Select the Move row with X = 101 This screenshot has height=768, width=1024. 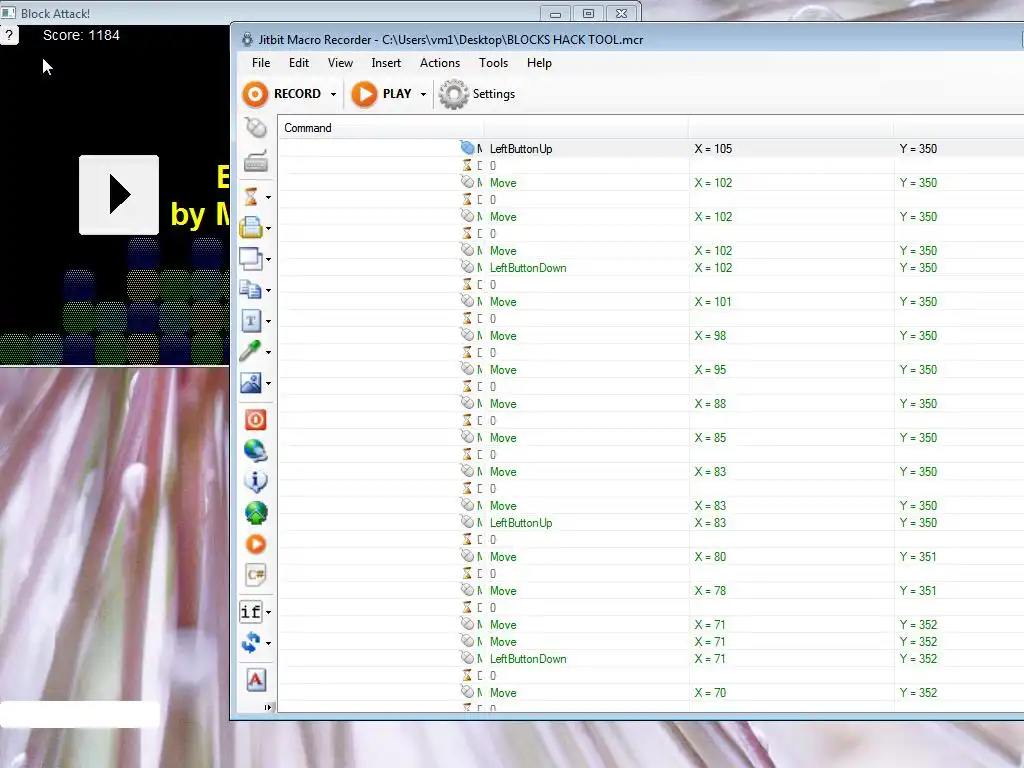[650, 302]
